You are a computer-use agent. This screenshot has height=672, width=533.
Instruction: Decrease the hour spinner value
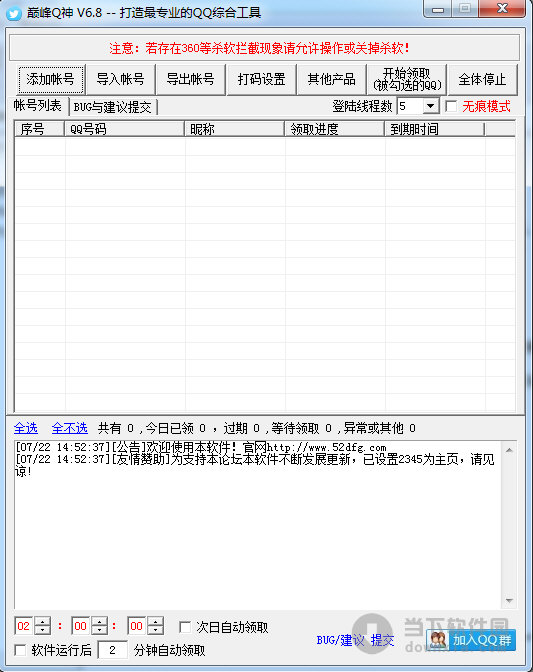click(x=42, y=630)
